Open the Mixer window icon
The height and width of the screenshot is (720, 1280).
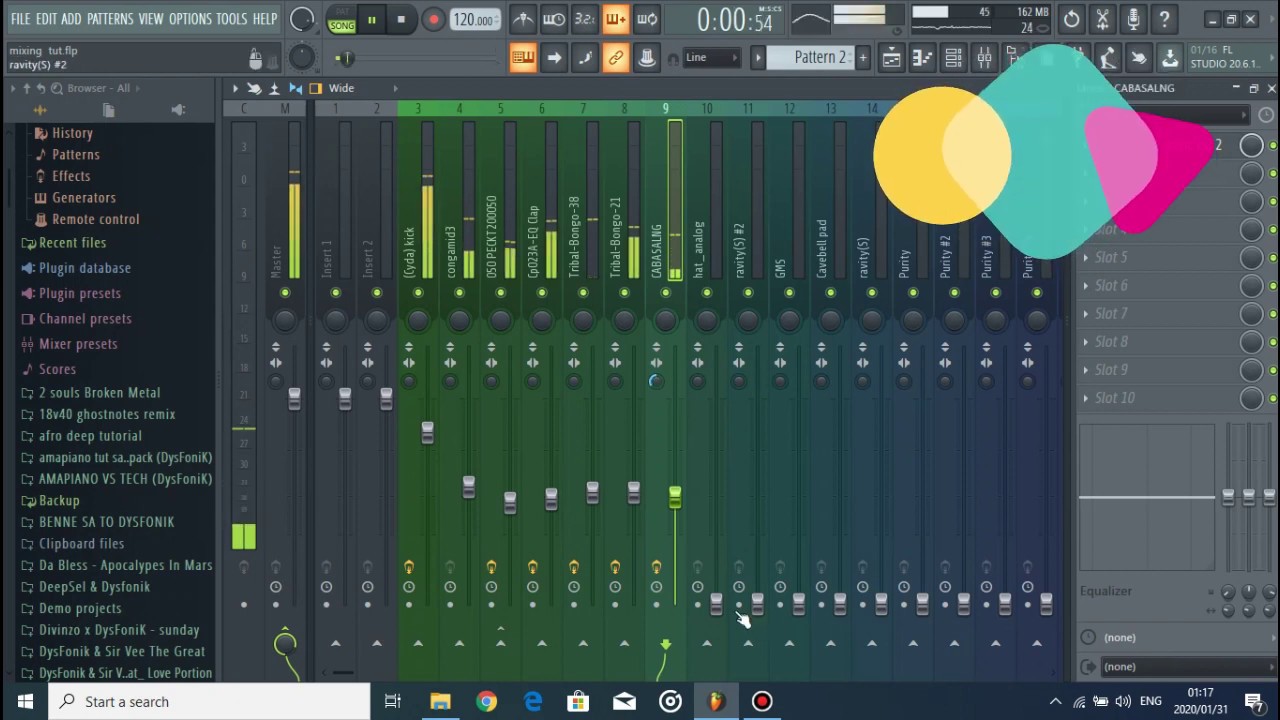984,58
